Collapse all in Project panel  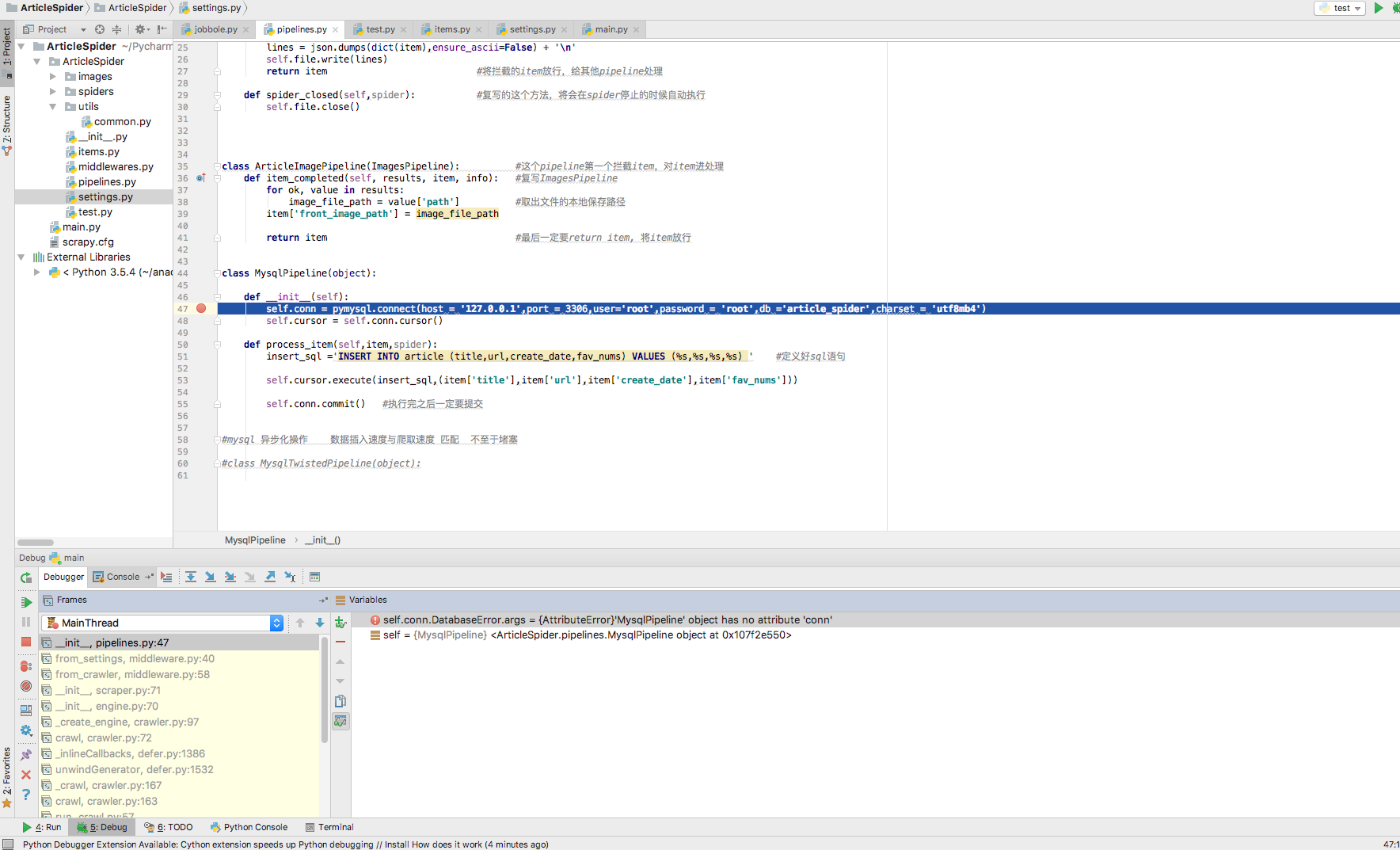[x=116, y=29]
